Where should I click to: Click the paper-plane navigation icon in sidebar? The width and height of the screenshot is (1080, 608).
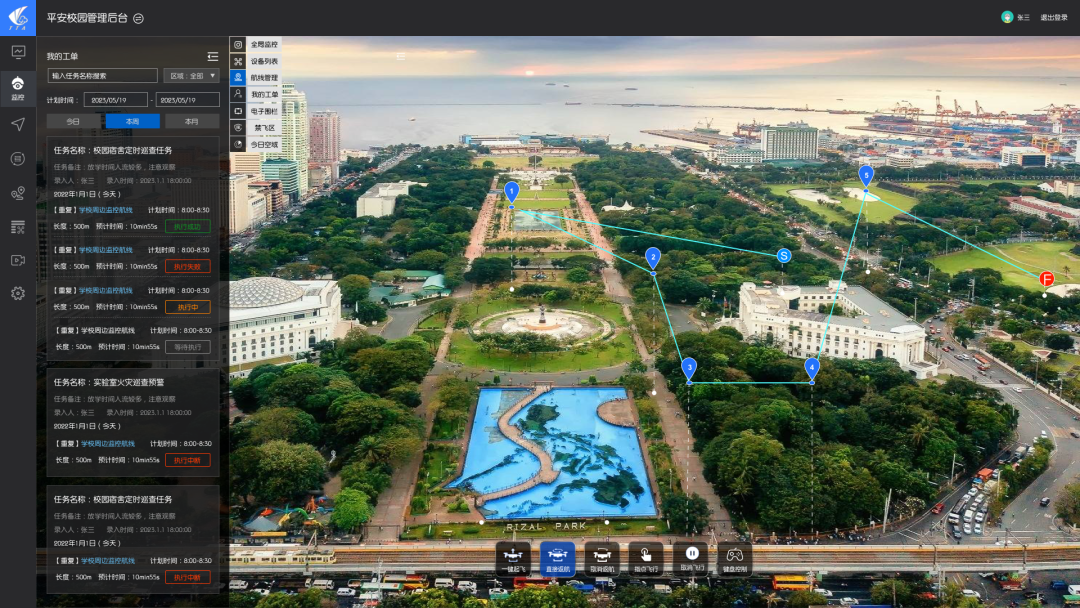pos(18,124)
